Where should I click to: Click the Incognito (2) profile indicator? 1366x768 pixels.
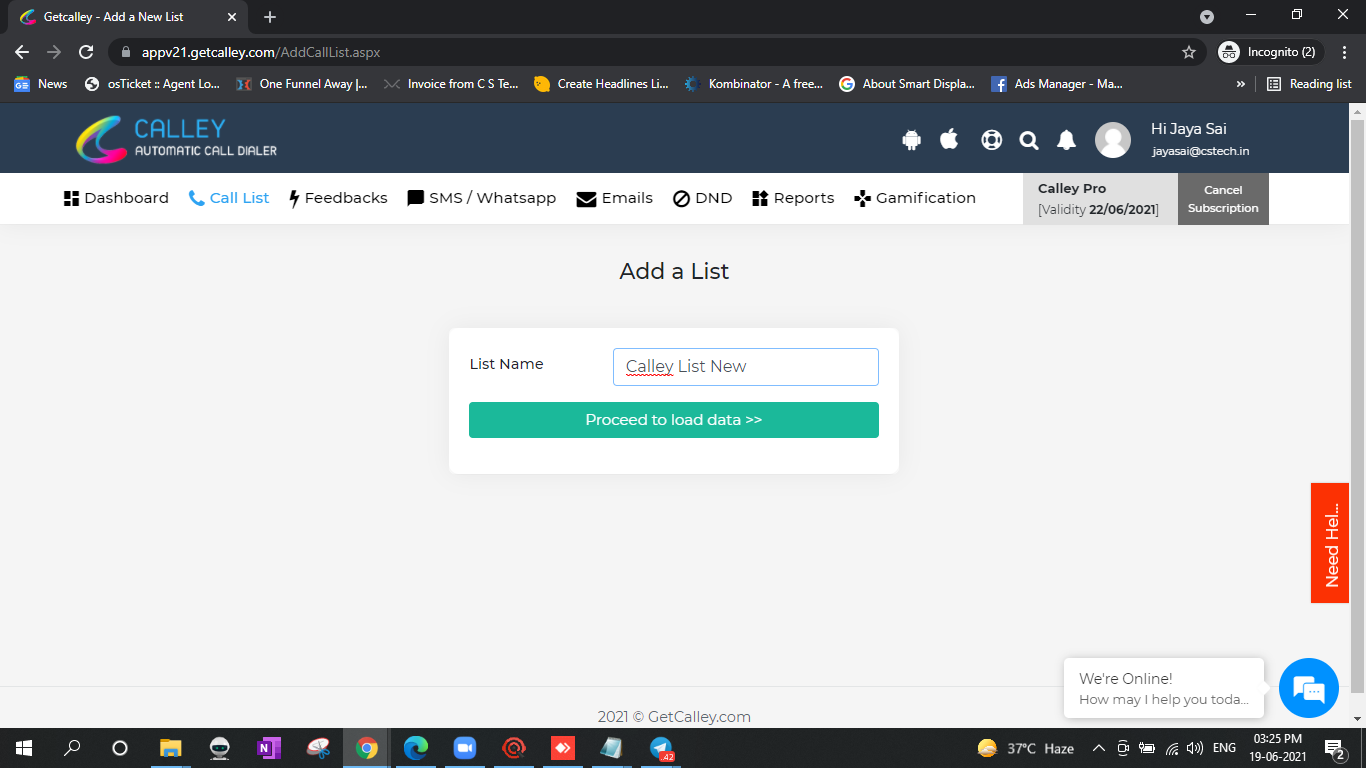tap(1271, 52)
